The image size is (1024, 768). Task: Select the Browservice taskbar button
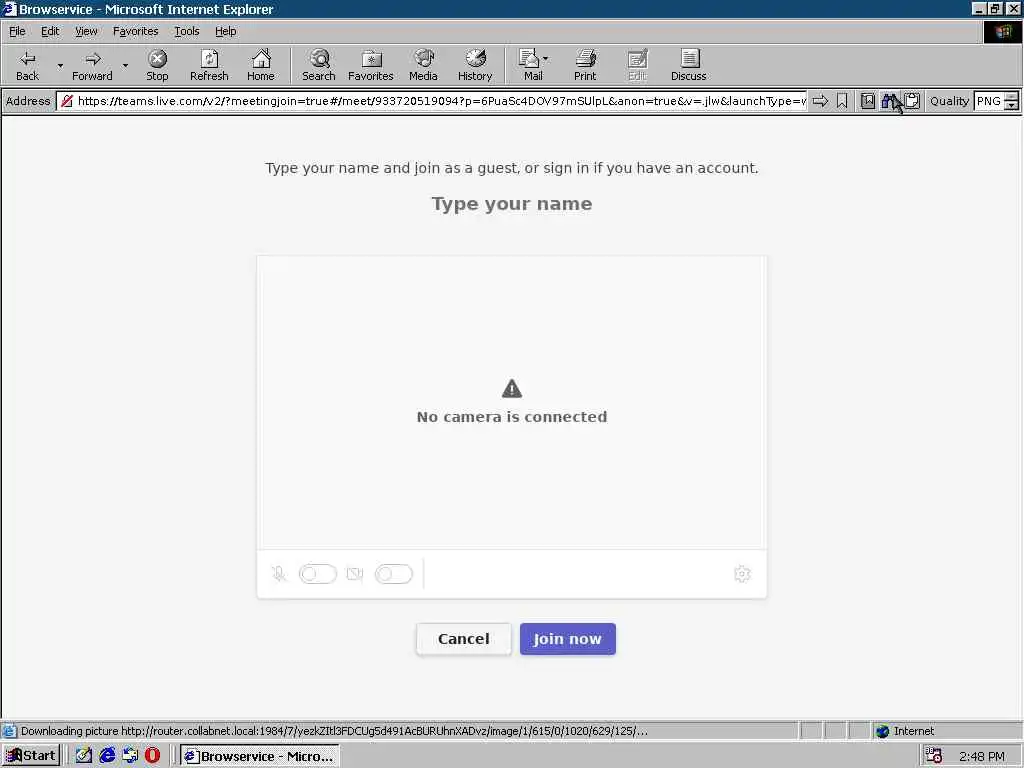(x=259, y=756)
